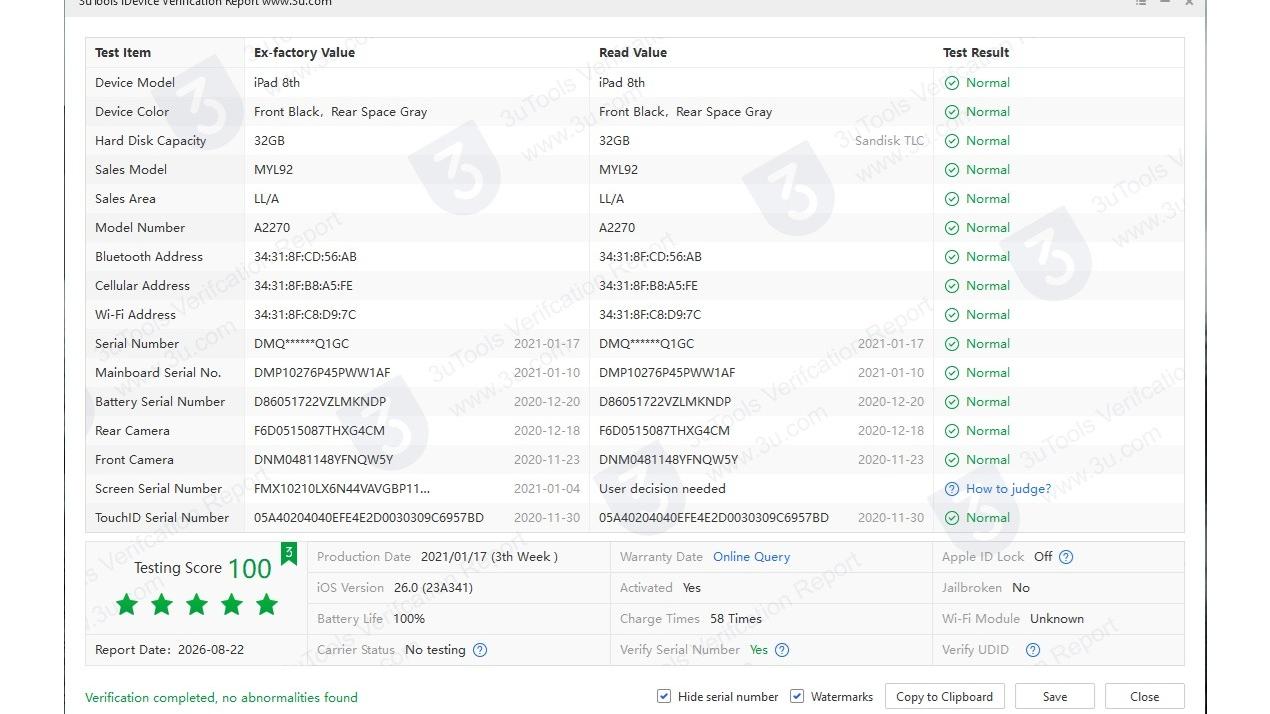This screenshot has width=1270, height=714.
Task: Close the verification report dialog
Action: tap(1144, 697)
